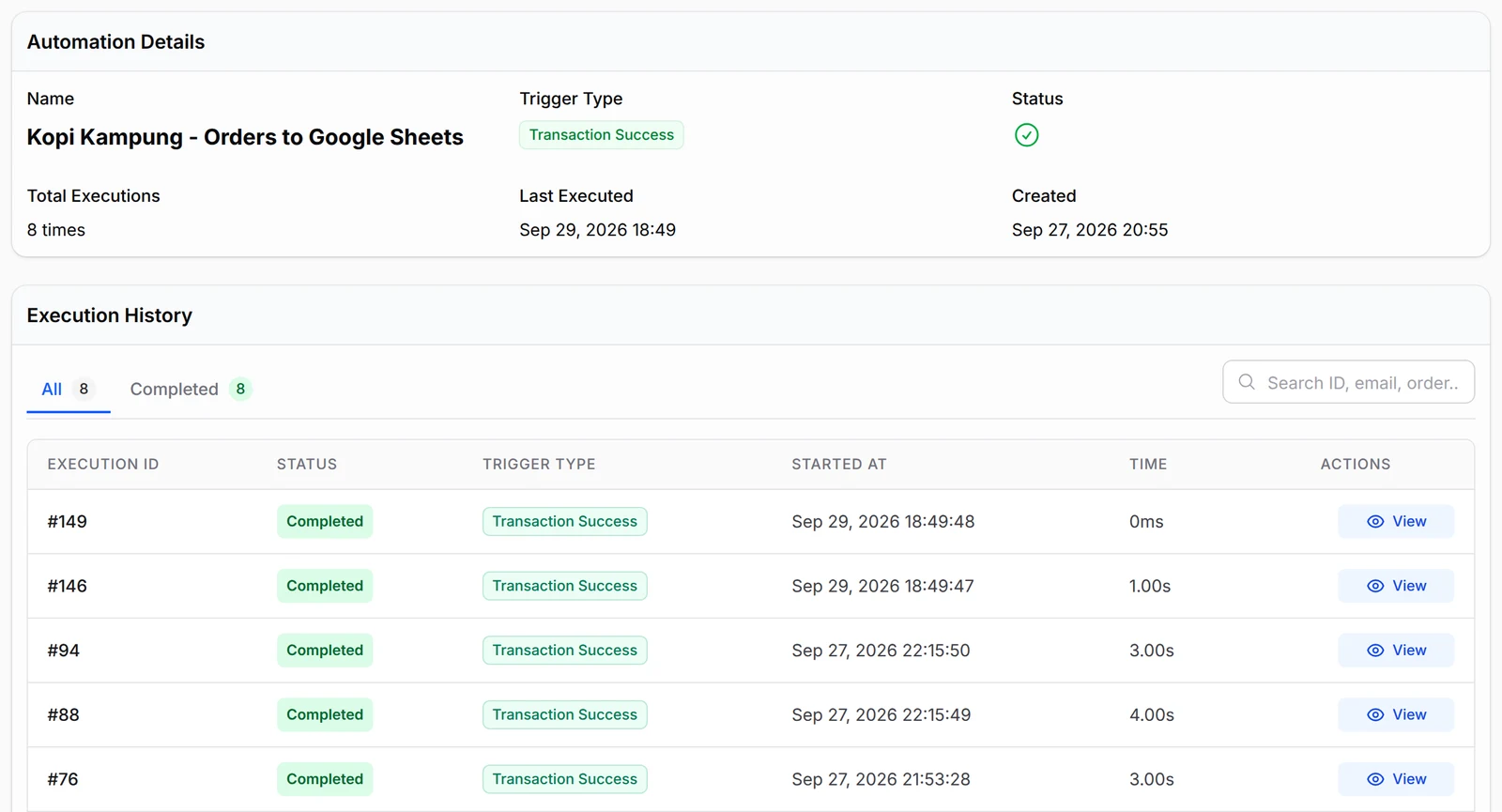Focus the Search ID, email, order field
The width and height of the screenshot is (1502, 812).
(x=1348, y=382)
